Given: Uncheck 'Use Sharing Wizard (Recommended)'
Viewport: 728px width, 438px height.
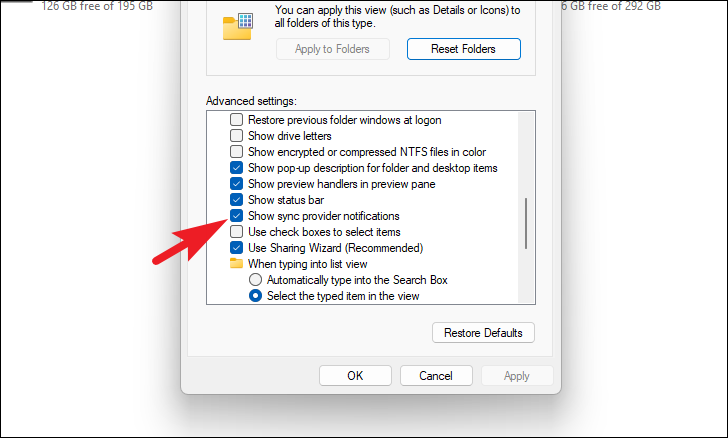Looking at the screenshot, I should point(236,248).
